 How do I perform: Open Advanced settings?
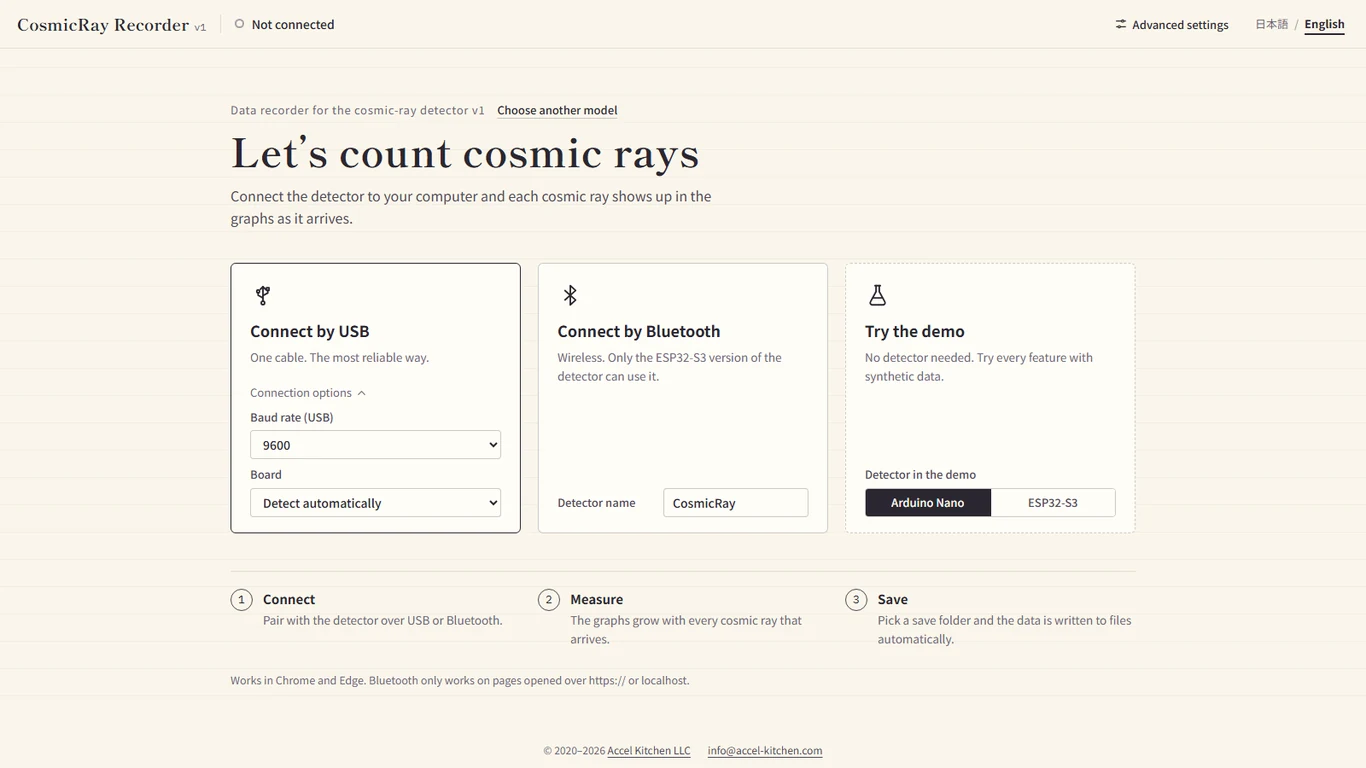(x=1172, y=24)
